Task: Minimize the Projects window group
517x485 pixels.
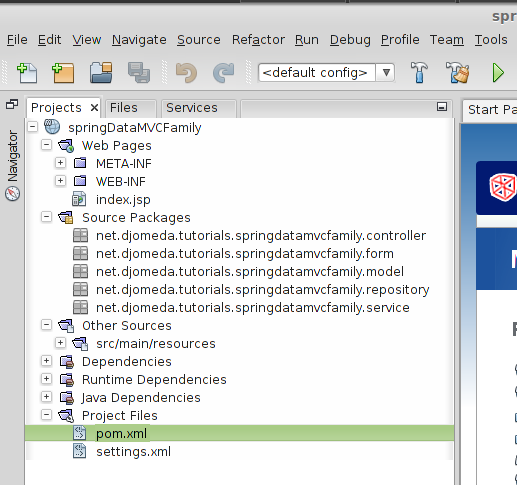Action: coord(442,107)
